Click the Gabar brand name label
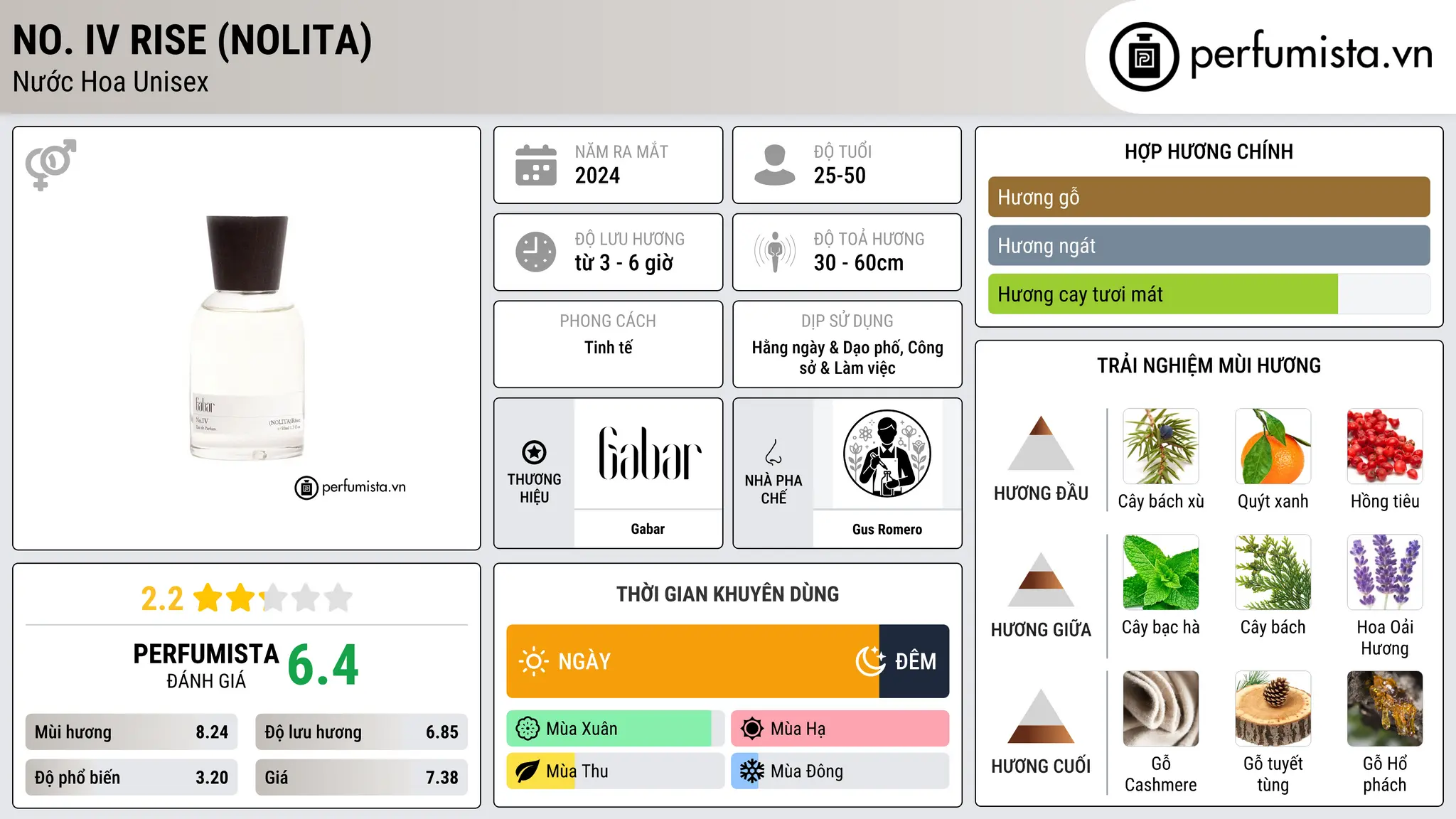 pyautogui.click(x=648, y=529)
